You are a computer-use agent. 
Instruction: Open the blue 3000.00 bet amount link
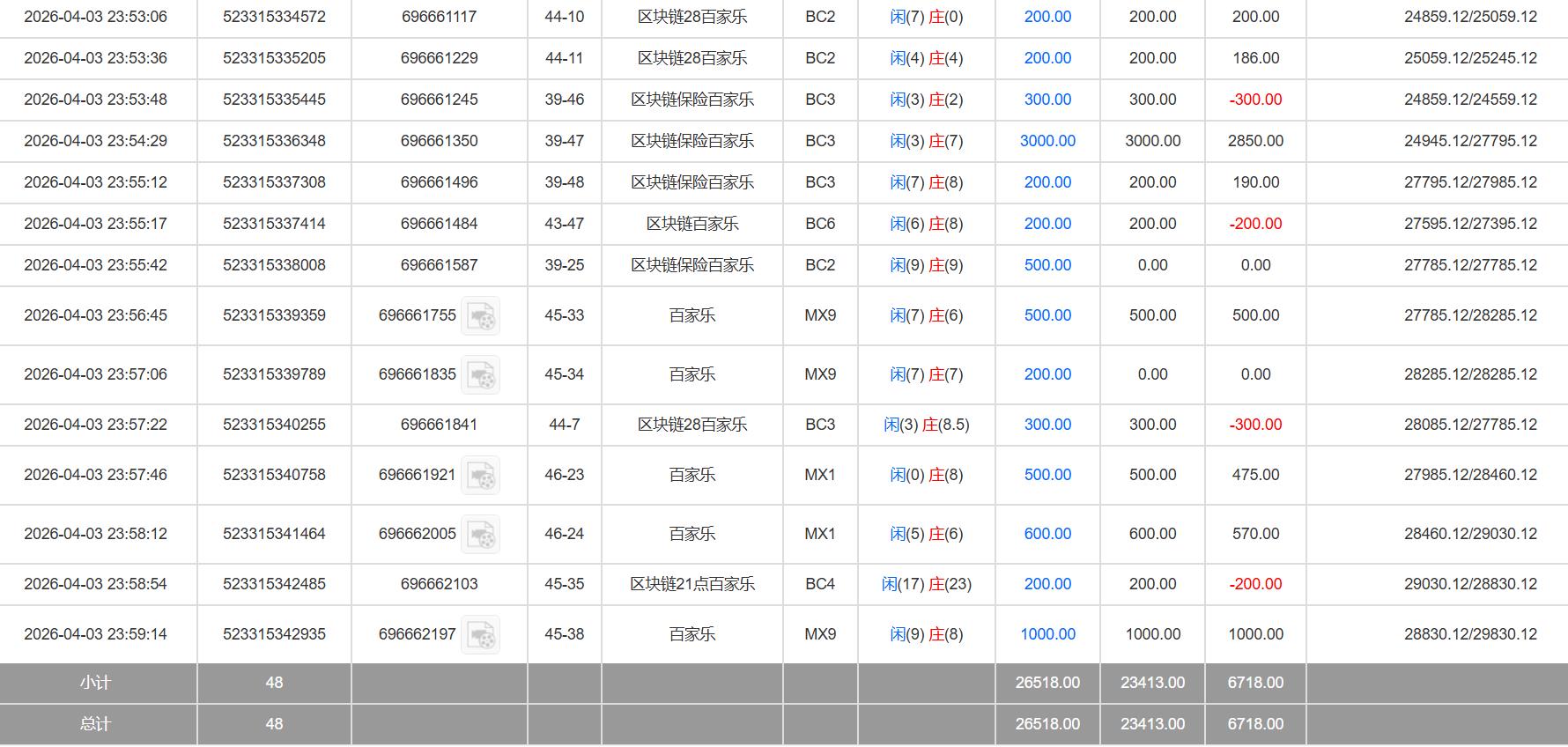(1047, 141)
